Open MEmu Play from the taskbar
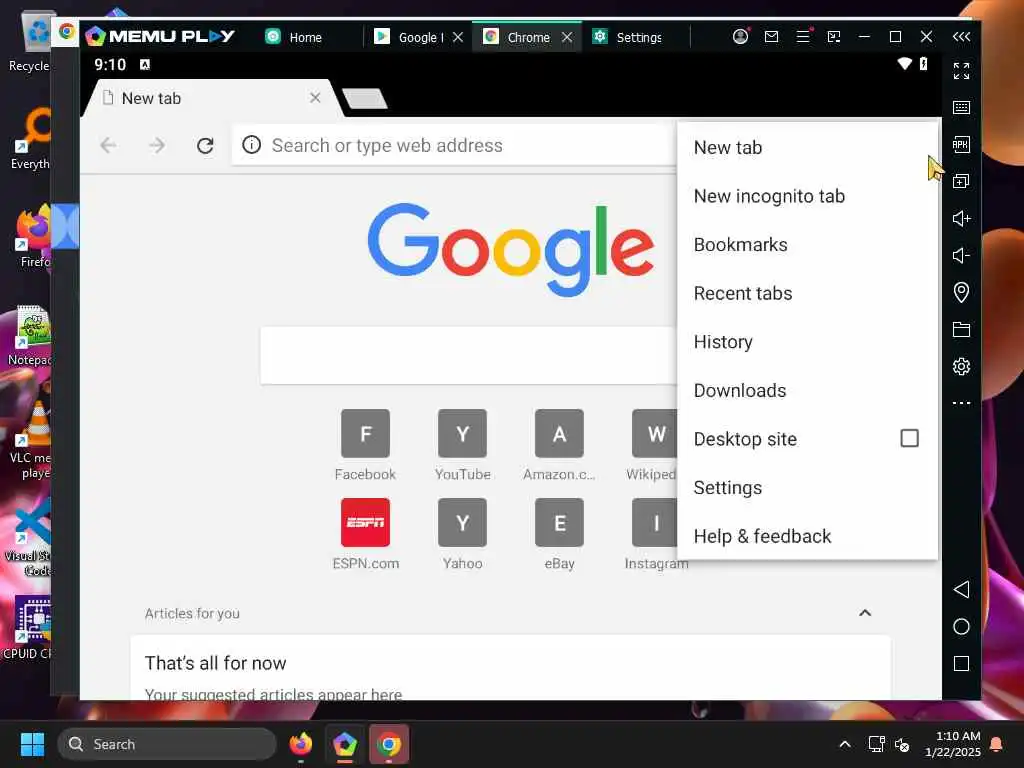1024x768 pixels. point(345,744)
